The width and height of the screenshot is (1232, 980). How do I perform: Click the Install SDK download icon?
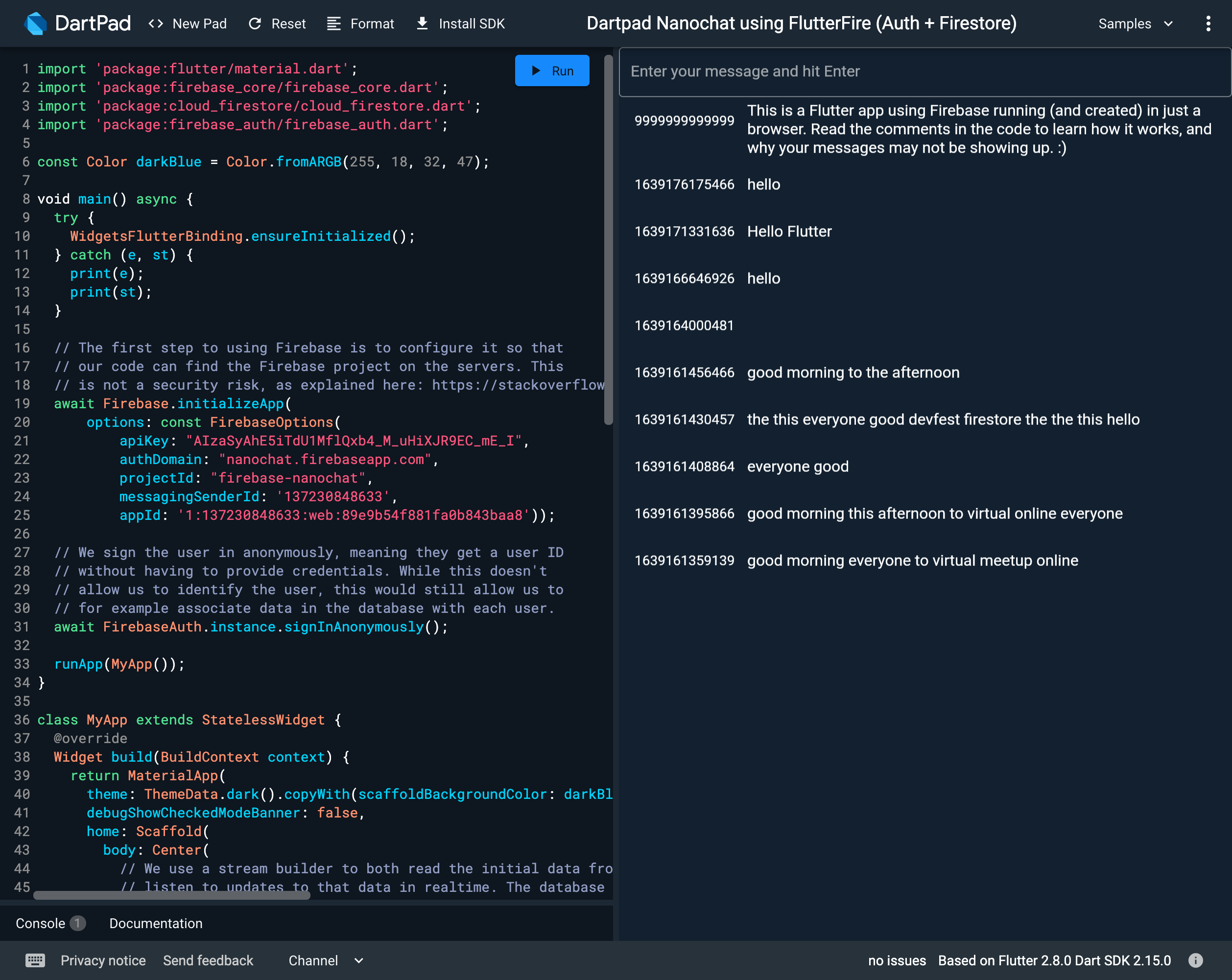[422, 23]
